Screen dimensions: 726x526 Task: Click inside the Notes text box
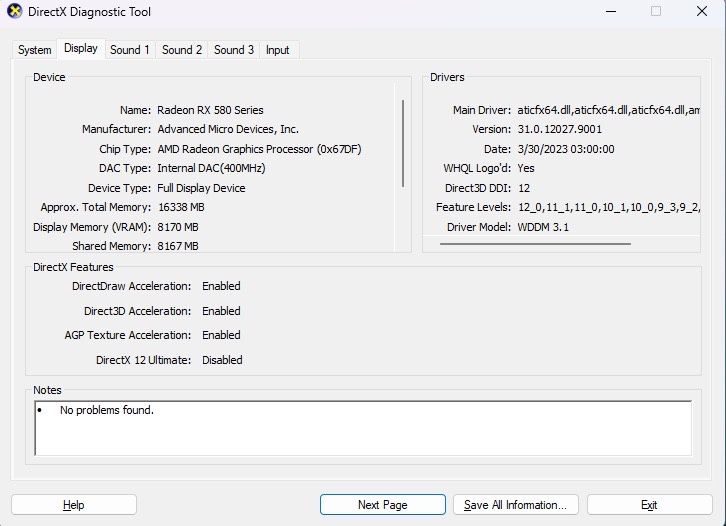click(x=363, y=428)
